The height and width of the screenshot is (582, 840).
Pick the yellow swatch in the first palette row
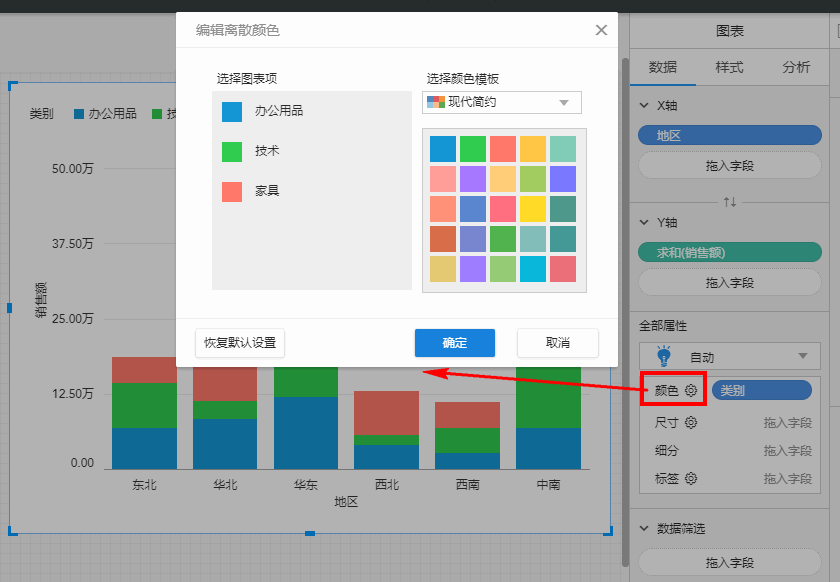[x=533, y=149]
